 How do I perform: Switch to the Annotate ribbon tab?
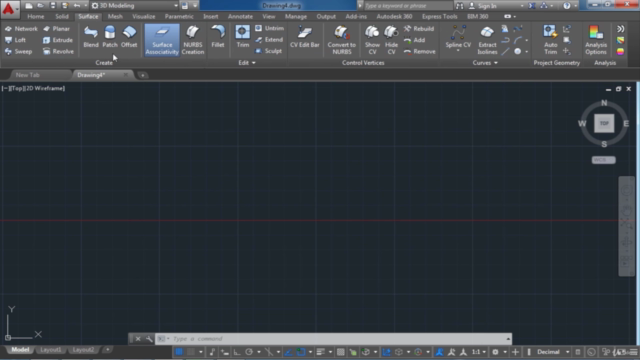(240, 16)
